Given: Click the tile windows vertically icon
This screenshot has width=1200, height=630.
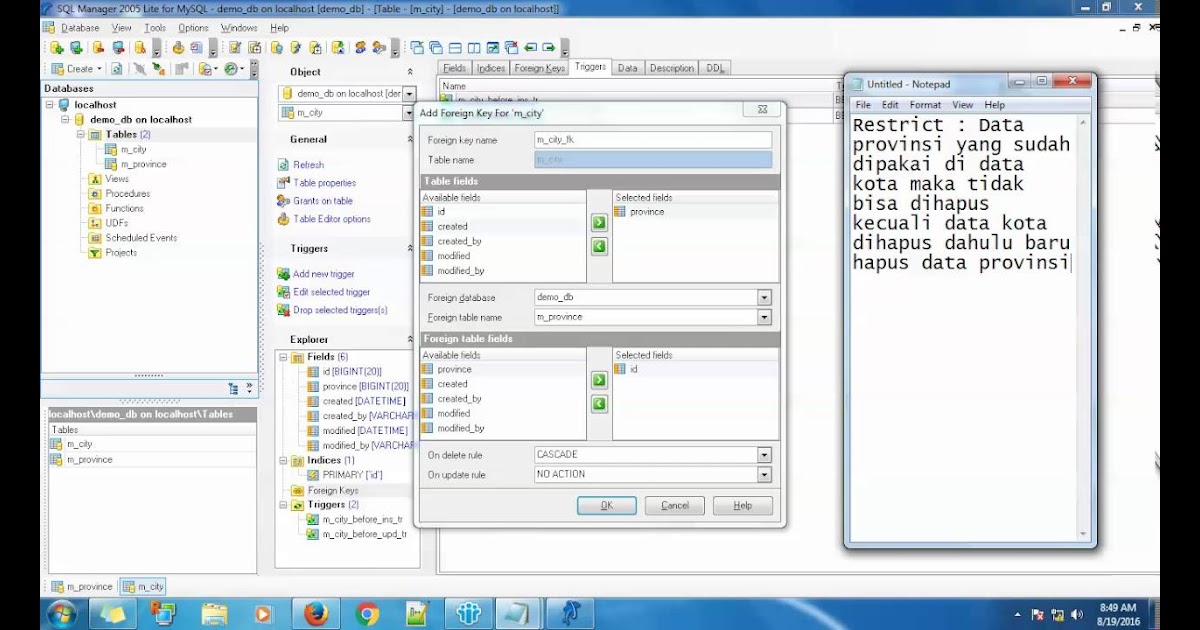Looking at the screenshot, I should click(x=473, y=47).
